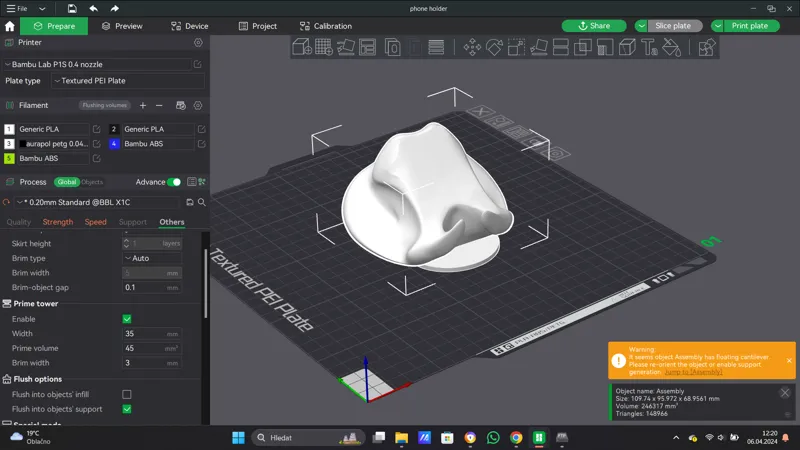Select the Move tool icon
The image size is (800, 450).
pos(472,47)
